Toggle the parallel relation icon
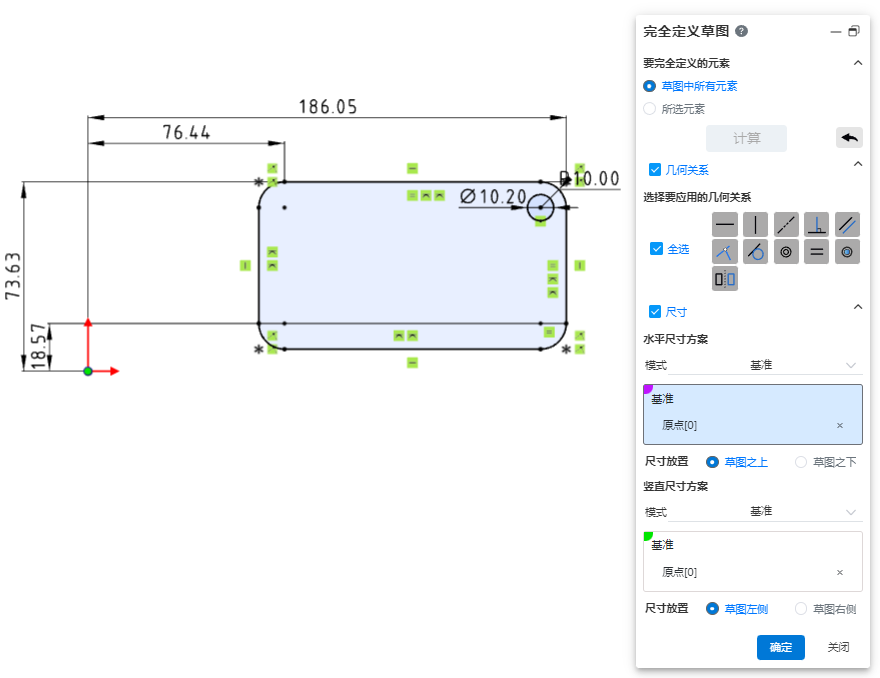 848,225
